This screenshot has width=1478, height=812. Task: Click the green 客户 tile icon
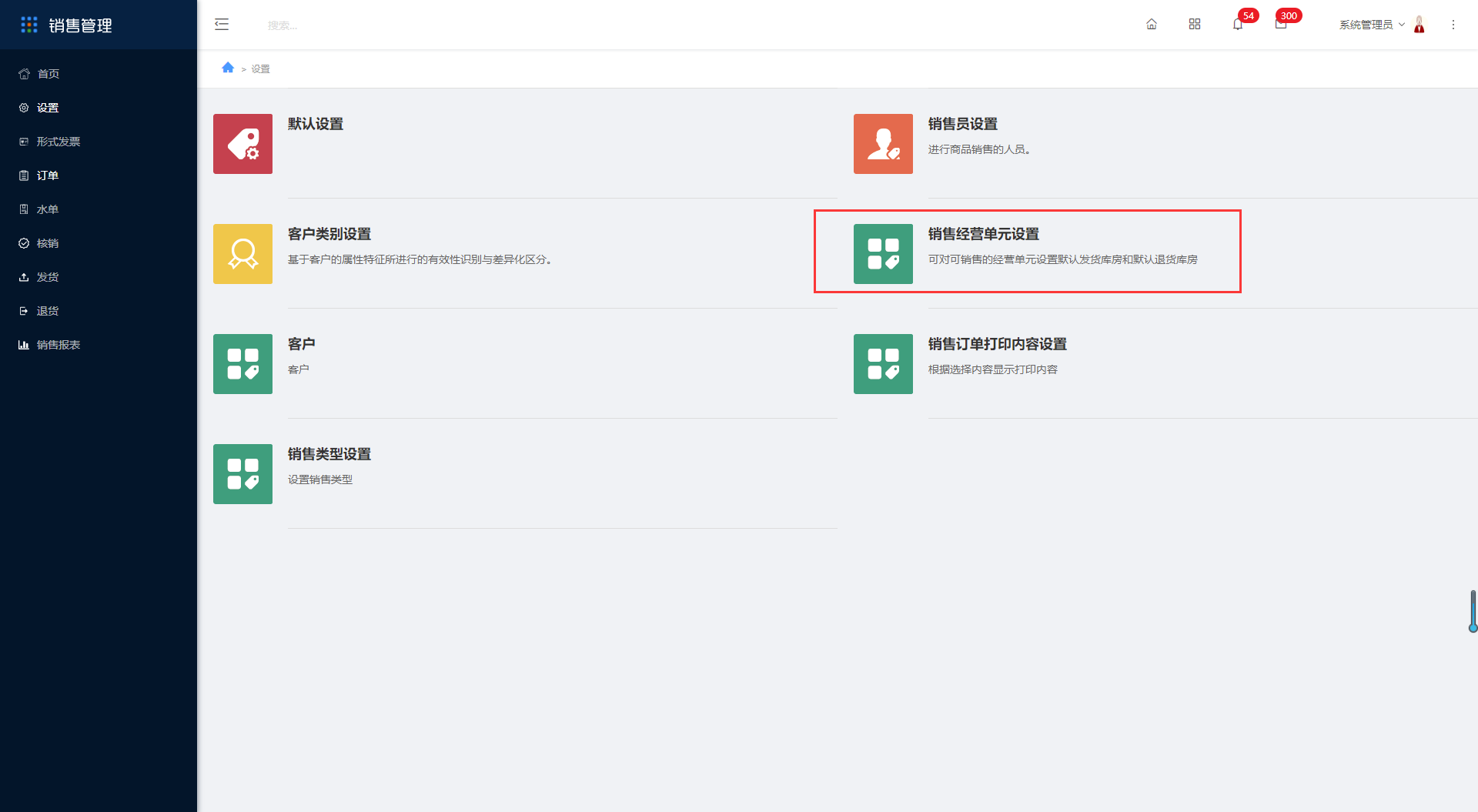pos(242,364)
